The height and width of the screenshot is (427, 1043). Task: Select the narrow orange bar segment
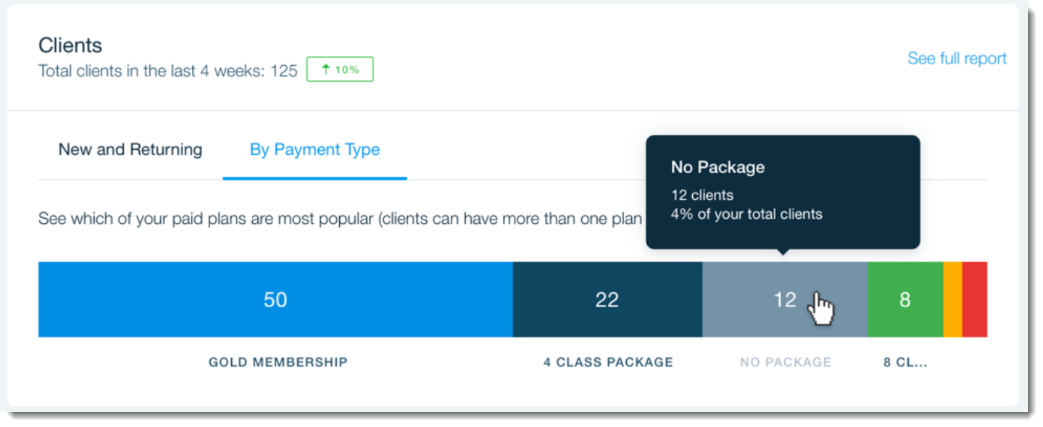pos(952,300)
